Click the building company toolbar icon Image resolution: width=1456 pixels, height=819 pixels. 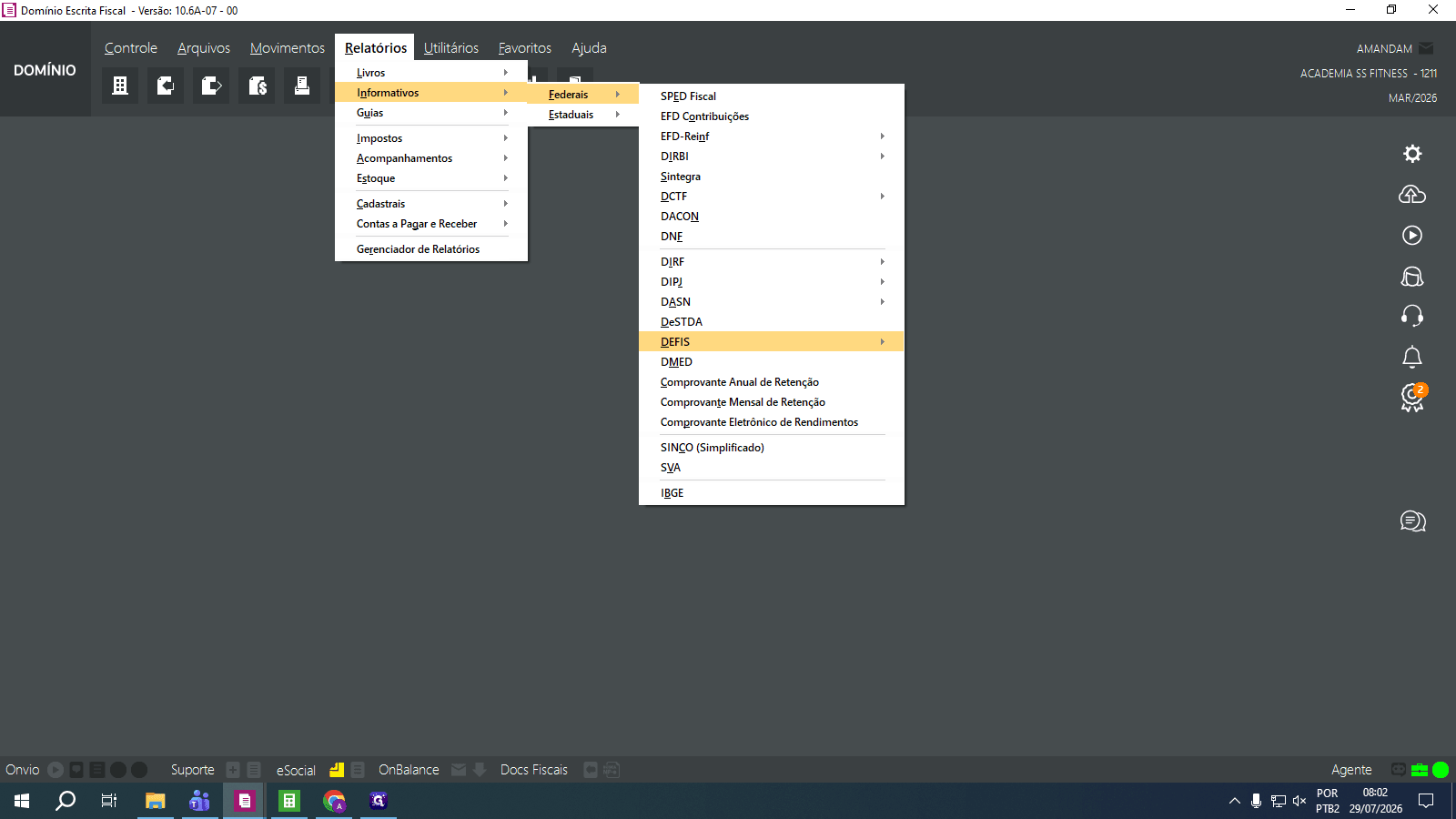point(120,86)
